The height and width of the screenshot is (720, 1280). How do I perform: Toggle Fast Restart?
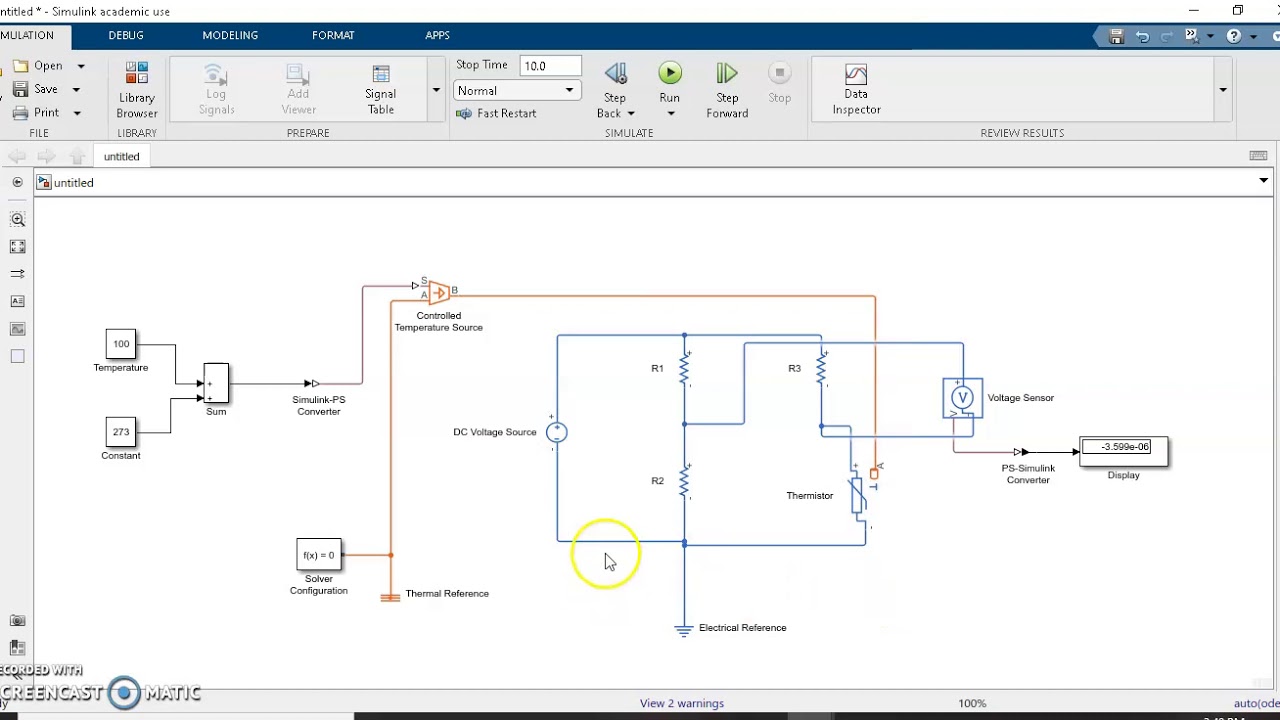tap(496, 113)
